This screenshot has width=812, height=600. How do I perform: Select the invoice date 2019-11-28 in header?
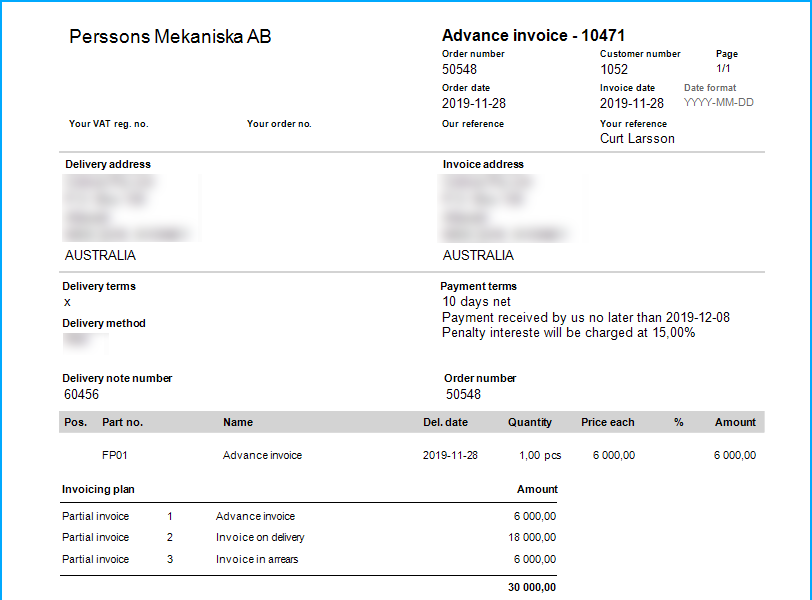click(x=632, y=104)
